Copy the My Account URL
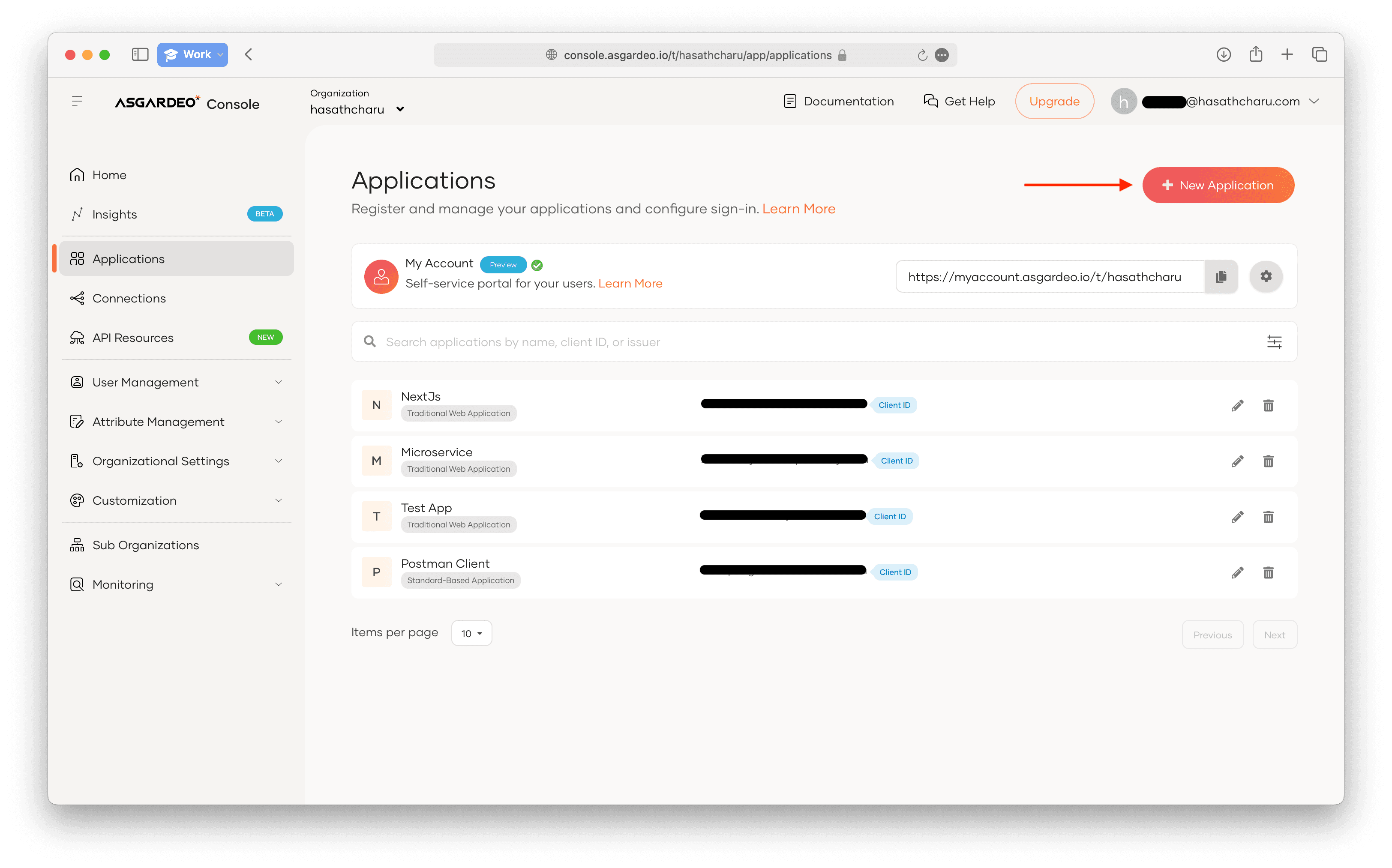 pyautogui.click(x=1221, y=277)
